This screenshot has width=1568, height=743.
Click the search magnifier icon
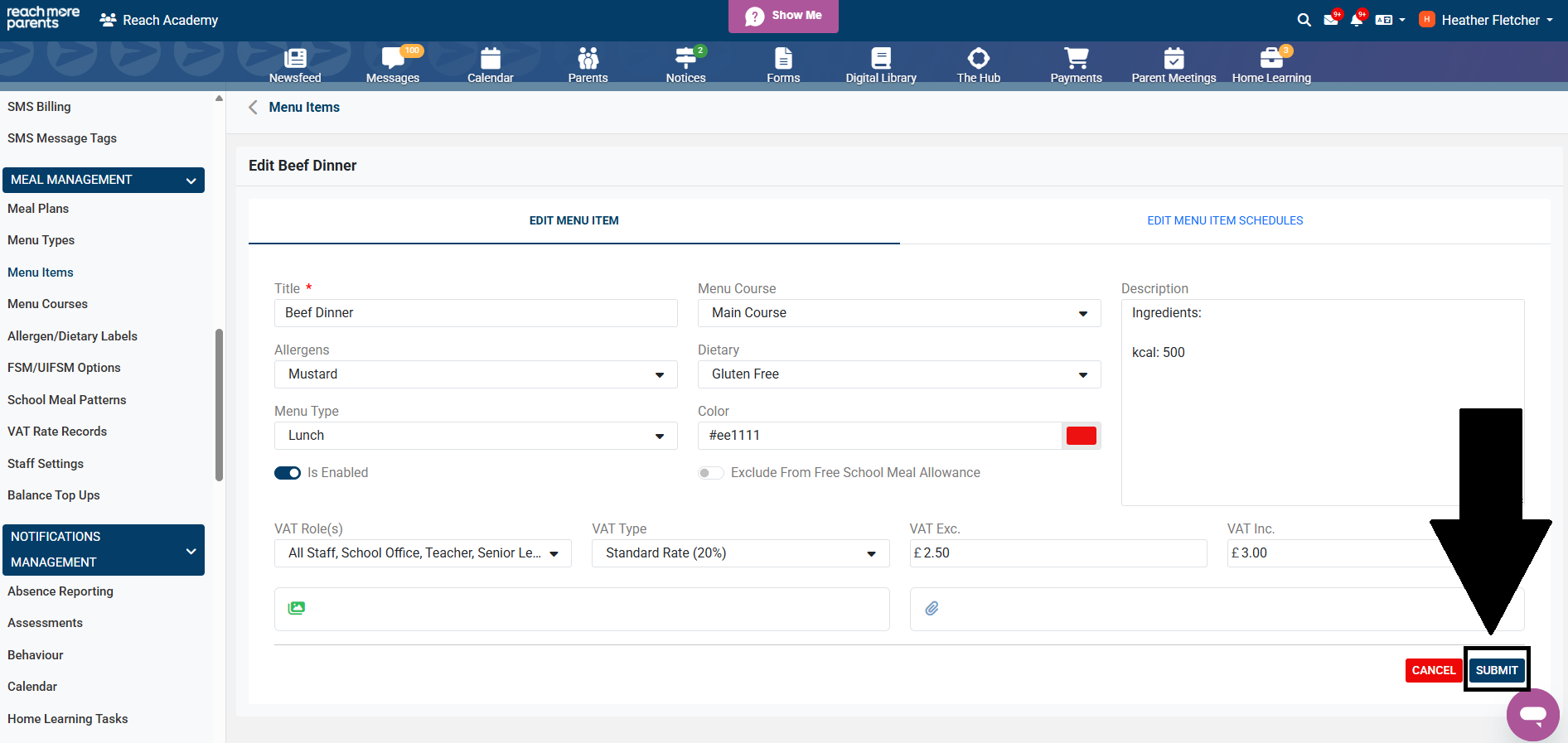[x=1304, y=20]
